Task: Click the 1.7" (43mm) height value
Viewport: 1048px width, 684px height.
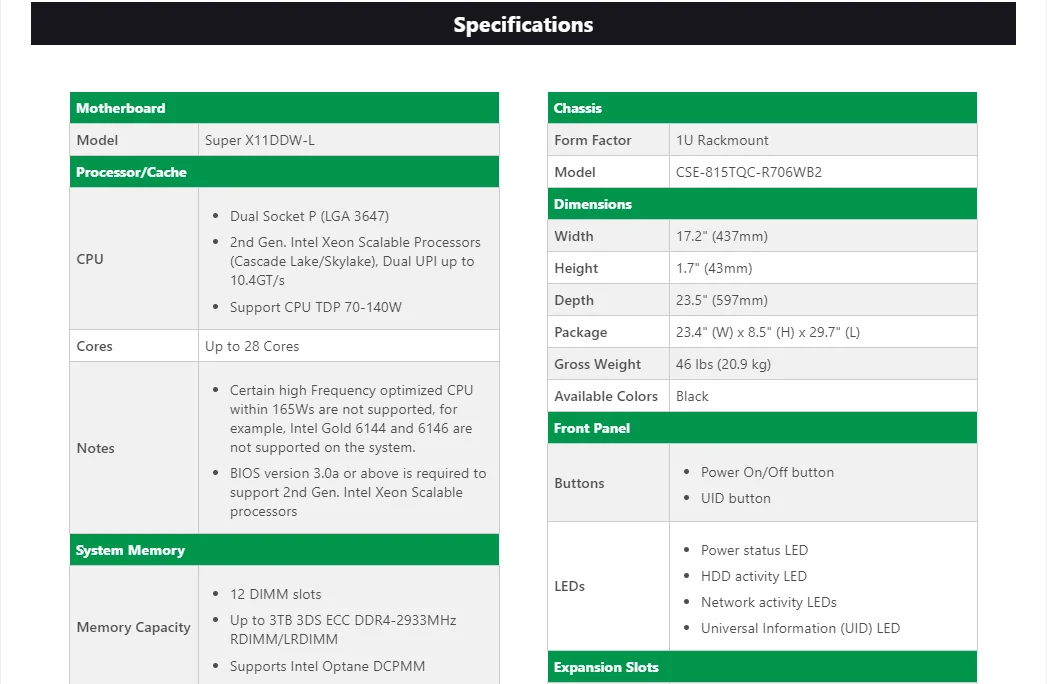Action: (x=714, y=269)
